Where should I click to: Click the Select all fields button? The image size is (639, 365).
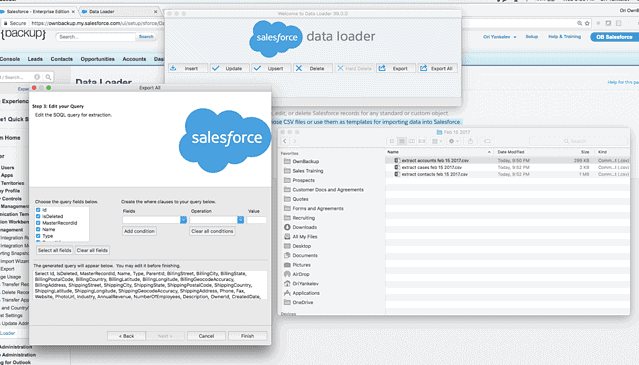click(55, 250)
